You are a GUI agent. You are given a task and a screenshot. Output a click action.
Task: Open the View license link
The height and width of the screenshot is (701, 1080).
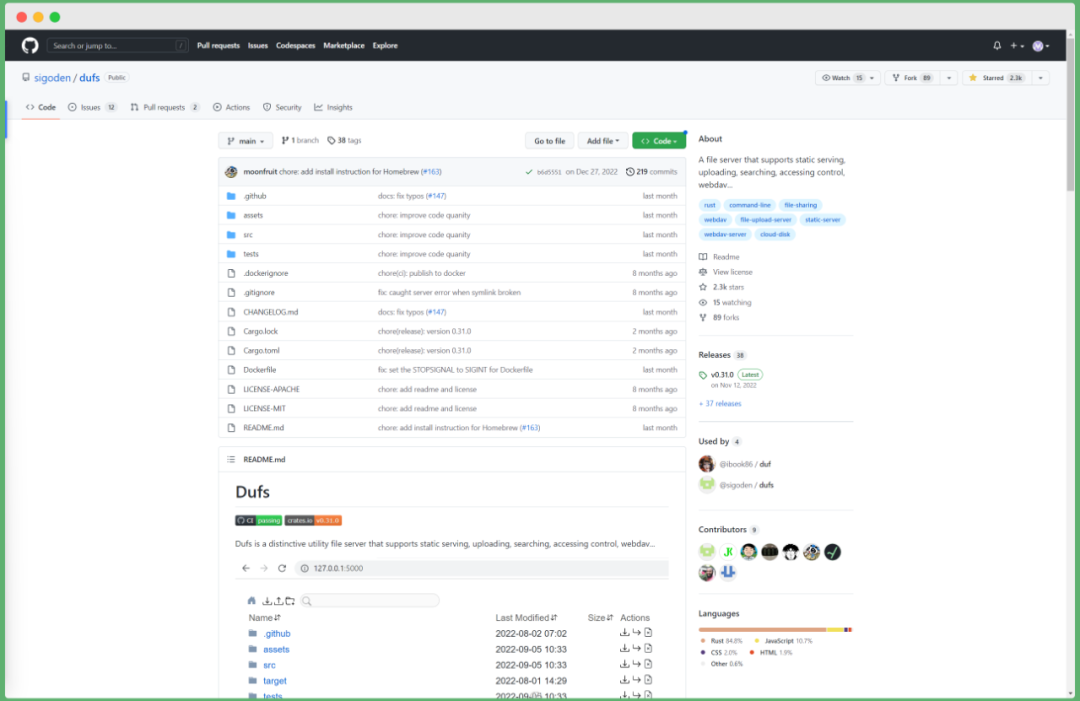coord(732,272)
